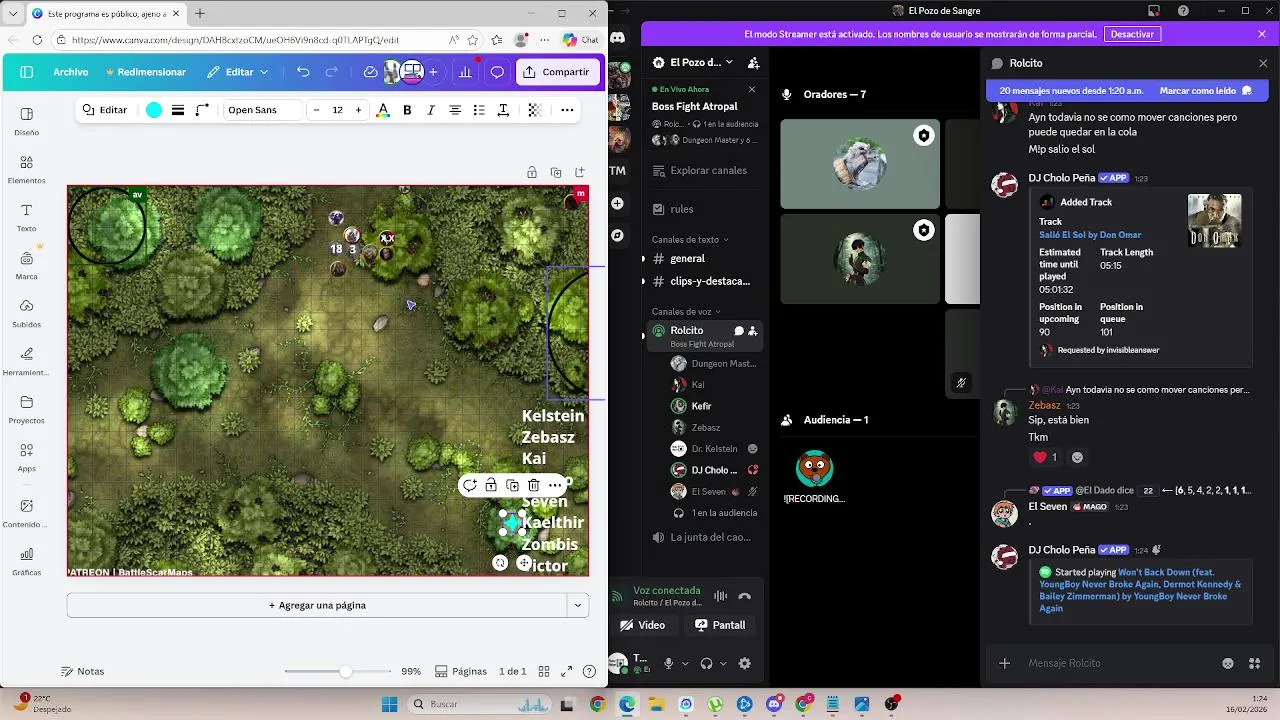Open Discord microphone input options arrow
This screenshot has height=720, width=1280.
[x=685, y=663]
